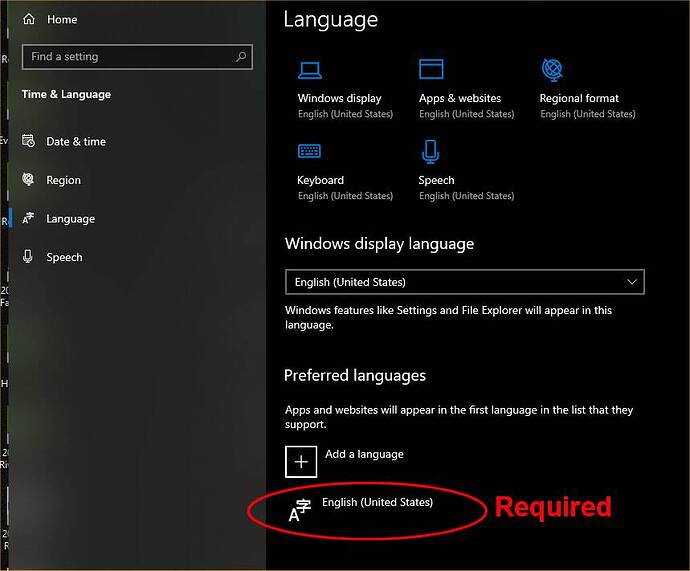Click the Speech microphone icon in sidebar

28,256
